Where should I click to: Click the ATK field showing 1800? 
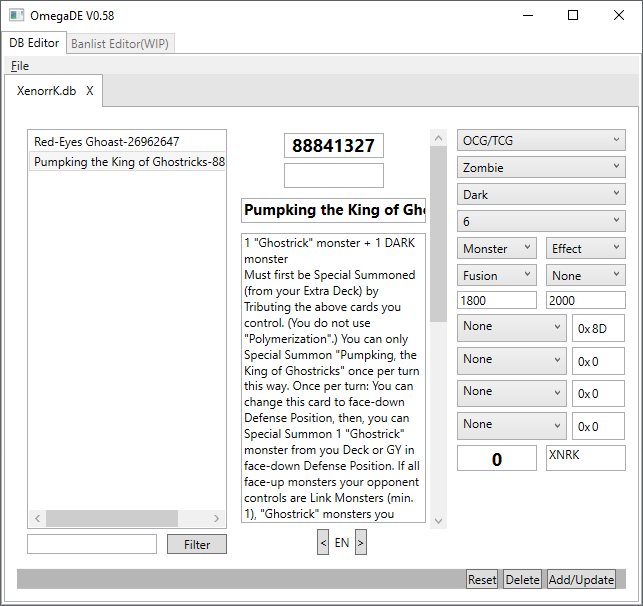pyautogui.click(x=499, y=300)
